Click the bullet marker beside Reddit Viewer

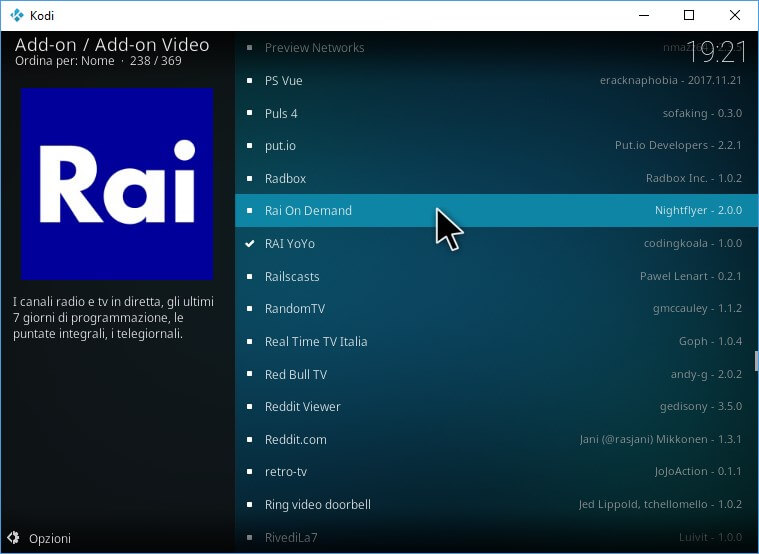pyautogui.click(x=250, y=406)
